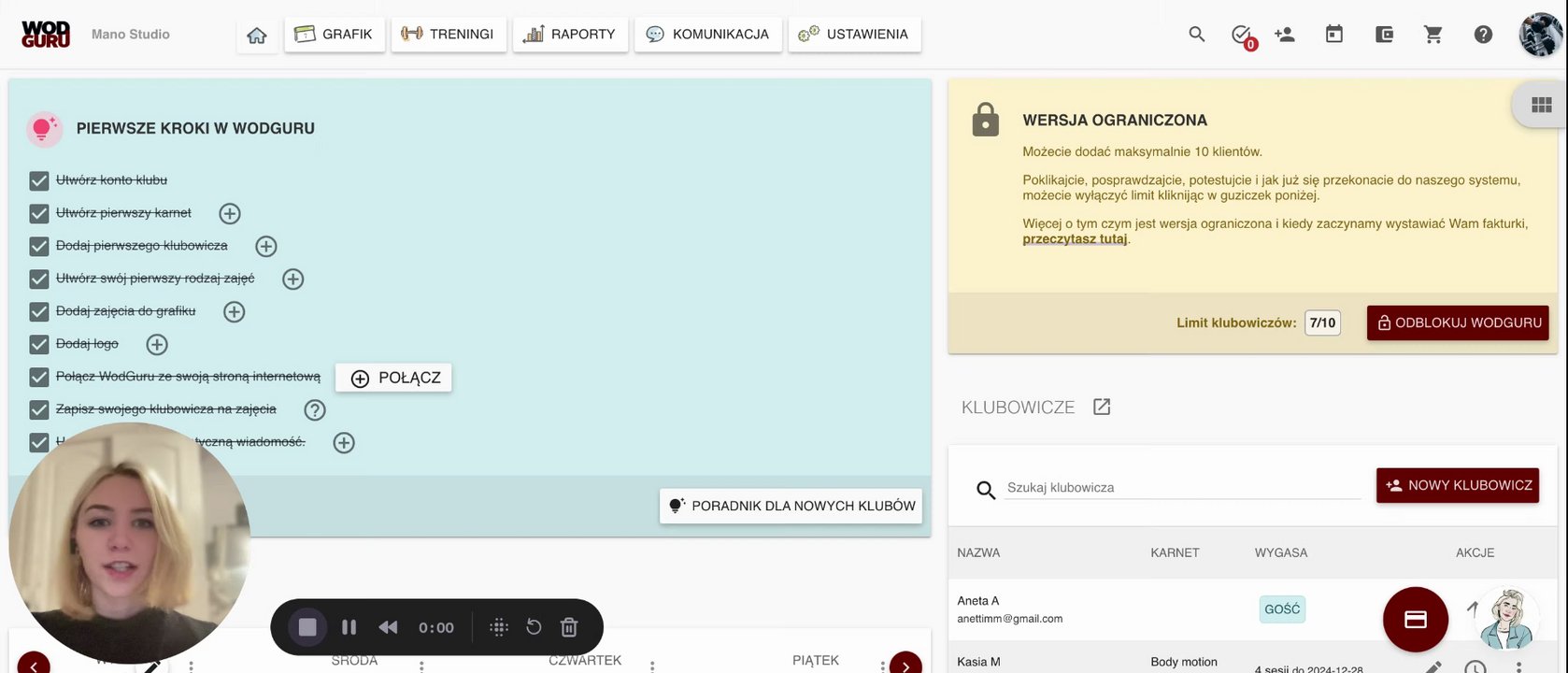This screenshot has height=673, width=1568.
Task: Click plus icon next to 'Dodaj logo'
Action: 157,345
